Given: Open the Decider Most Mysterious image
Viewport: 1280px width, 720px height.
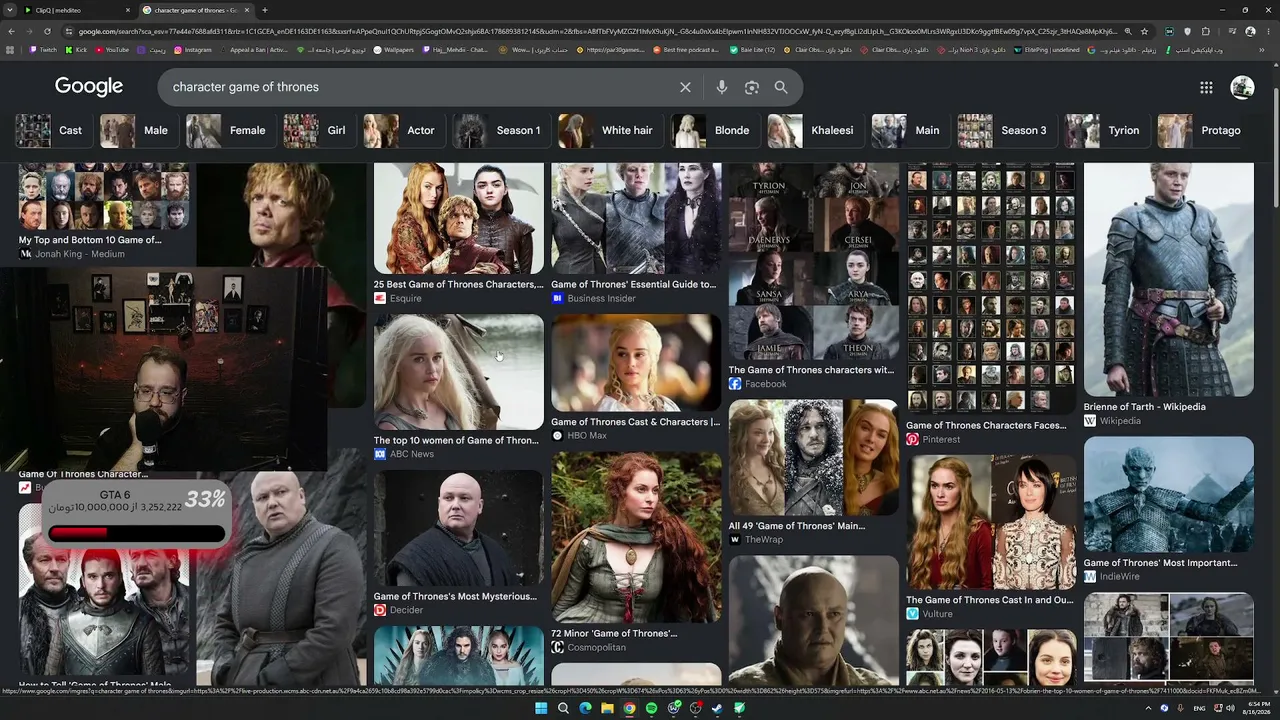Looking at the screenshot, I should point(459,529).
